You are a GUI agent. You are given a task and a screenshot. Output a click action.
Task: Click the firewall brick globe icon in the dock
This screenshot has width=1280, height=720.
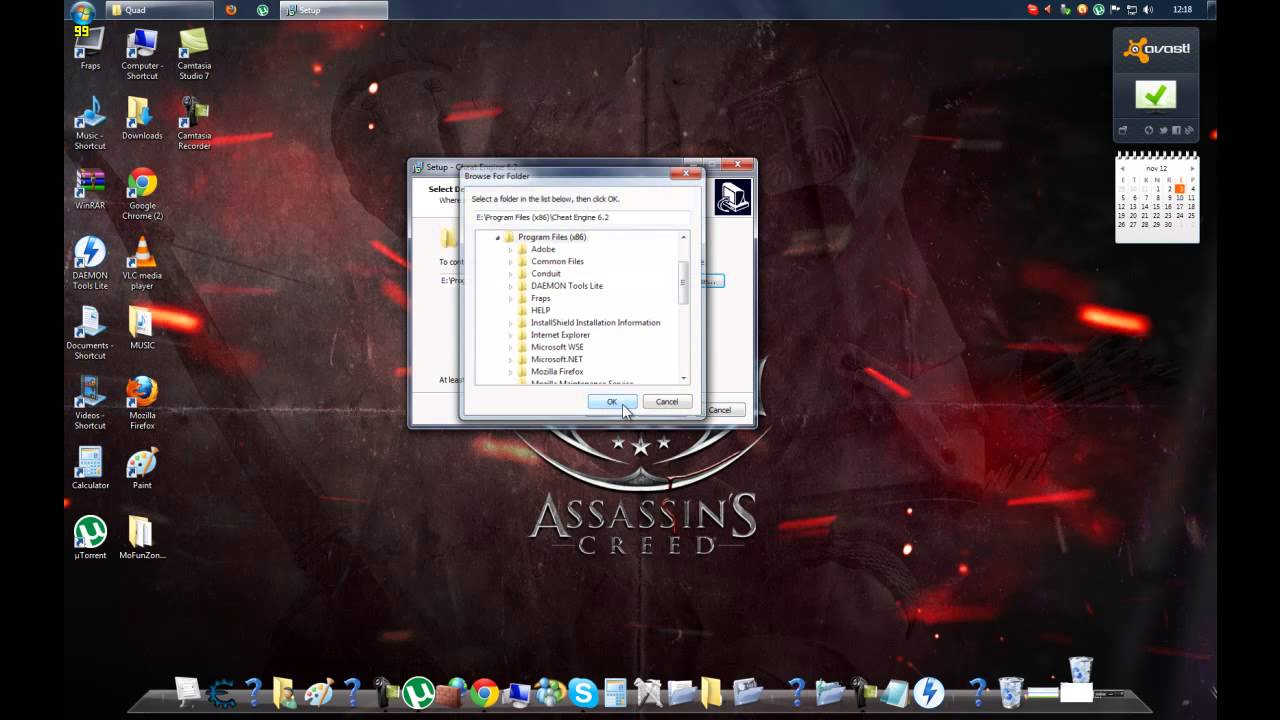click(x=453, y=692)
